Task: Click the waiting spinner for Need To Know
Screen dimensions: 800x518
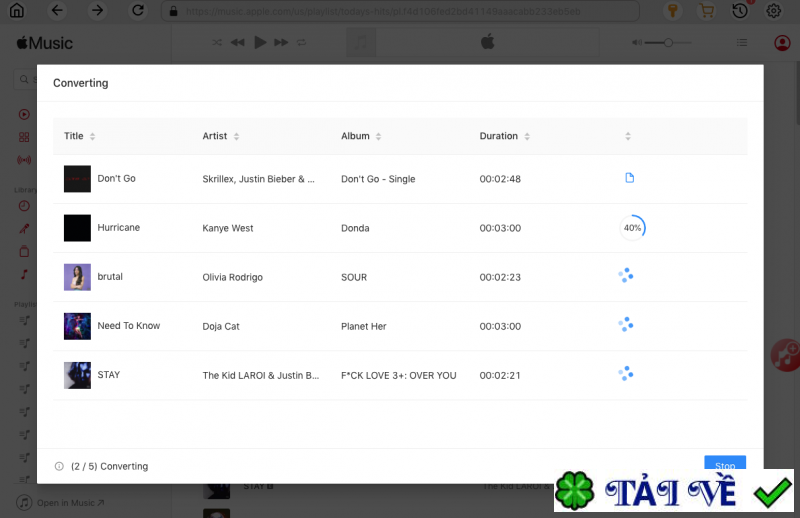Action: point(626,325)
